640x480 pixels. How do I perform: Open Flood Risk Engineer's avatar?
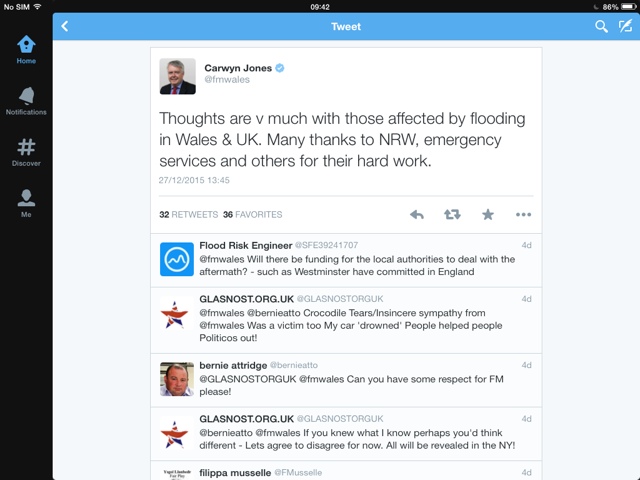[x=177, y=259]
